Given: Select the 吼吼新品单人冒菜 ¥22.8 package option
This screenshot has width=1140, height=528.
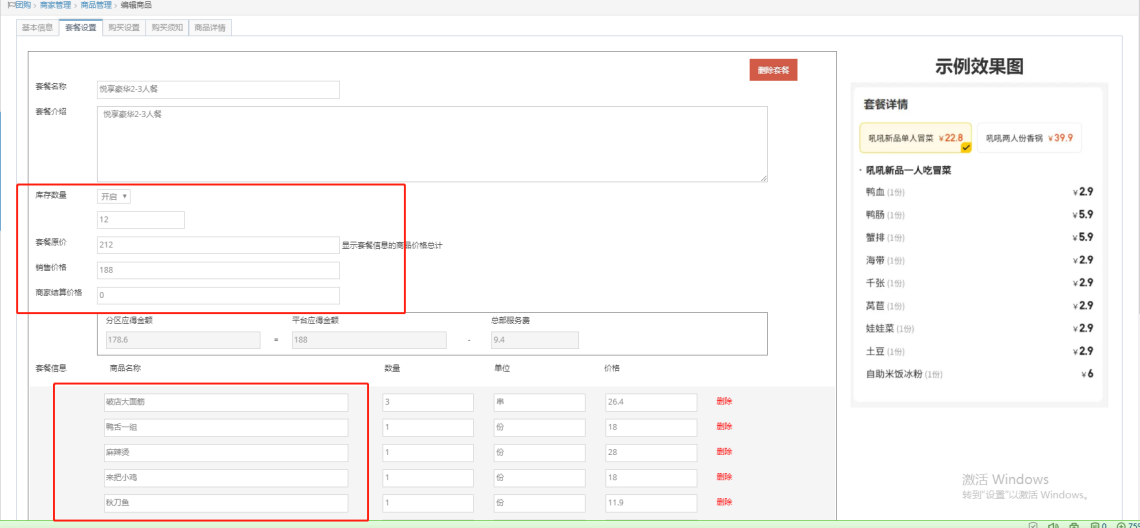Looking at the screenshot, I should [x=915, y=138].
